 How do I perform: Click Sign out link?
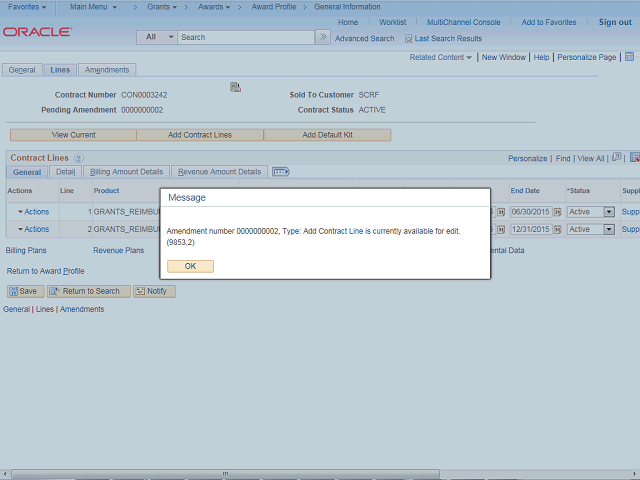tap(615, 22)
